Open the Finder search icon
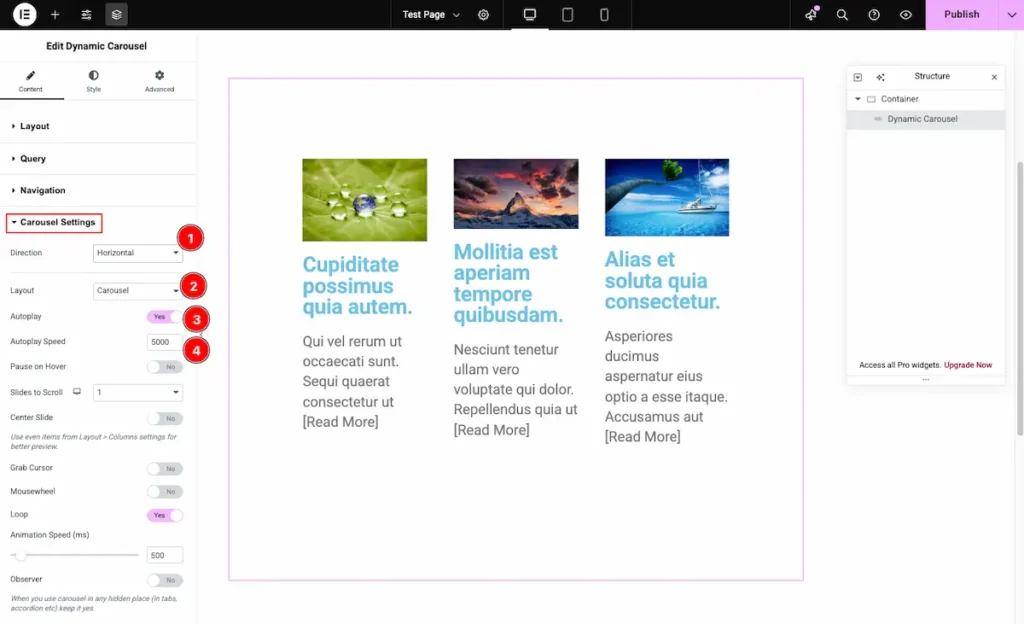1024x624 pixels. [x=842, y=15]
